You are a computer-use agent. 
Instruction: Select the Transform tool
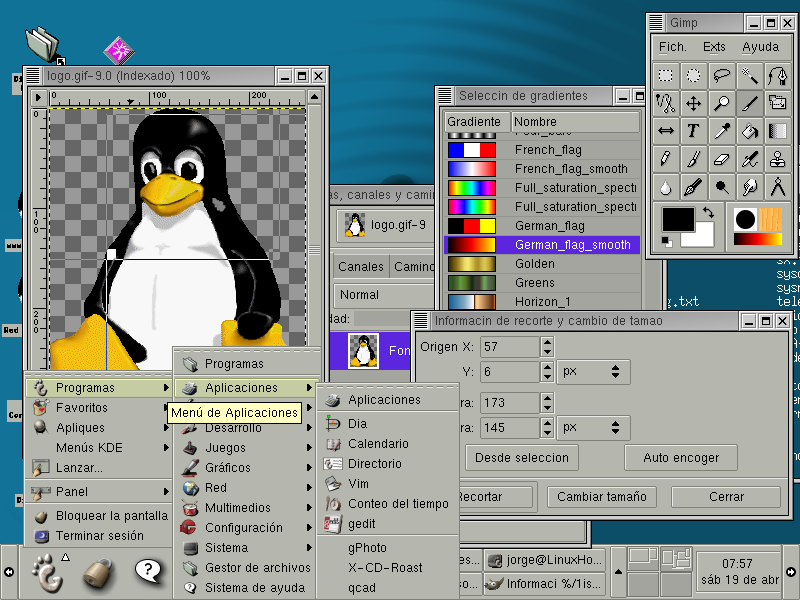(x=778, y=104)
